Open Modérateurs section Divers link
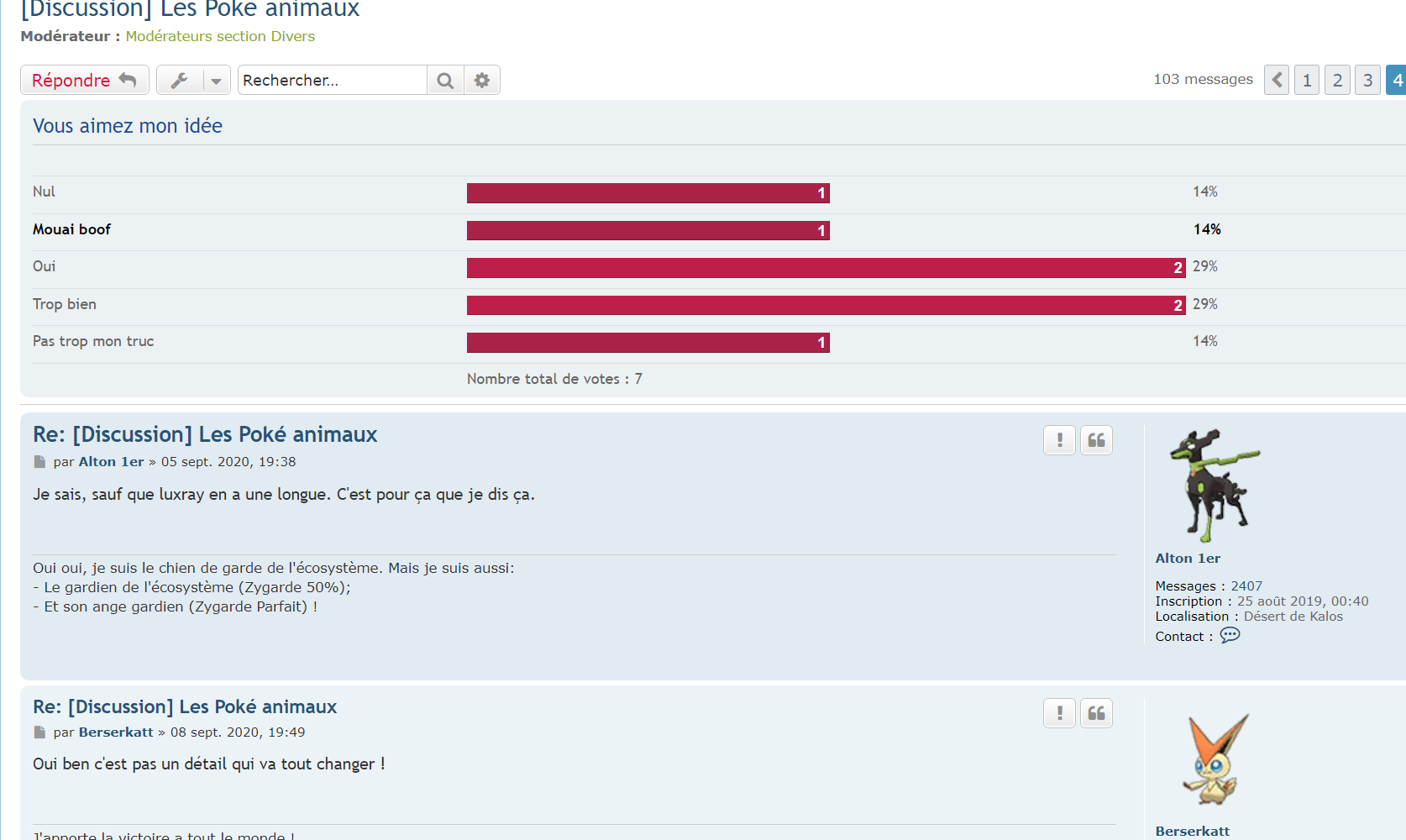Screen dimensions: 1406x840 tap(220, 36)
